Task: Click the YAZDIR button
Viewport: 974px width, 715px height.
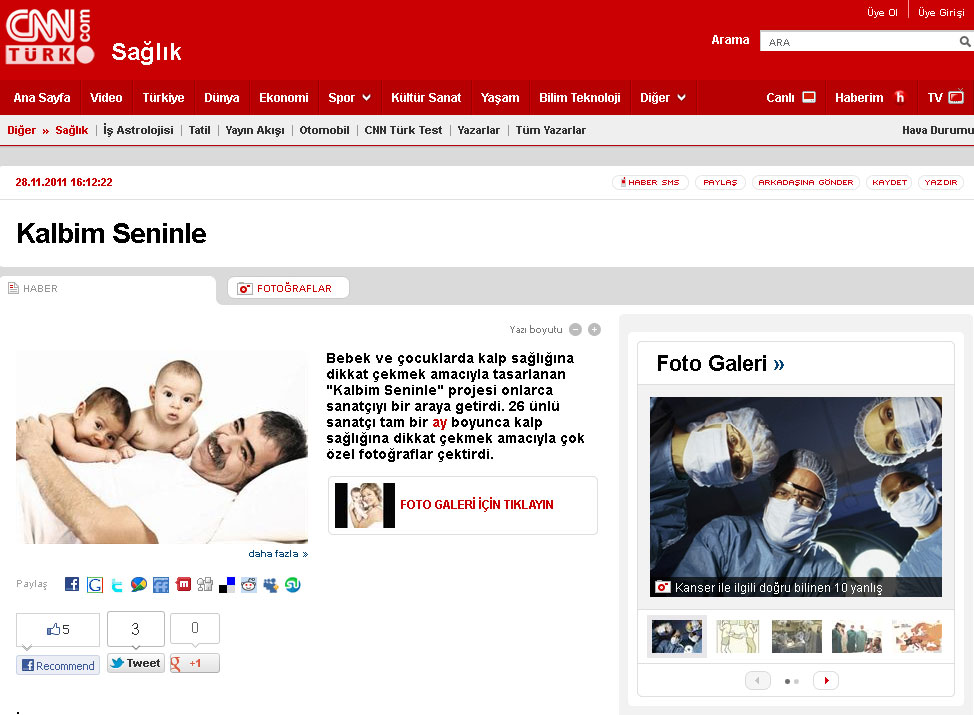Action: coord(940,182)
